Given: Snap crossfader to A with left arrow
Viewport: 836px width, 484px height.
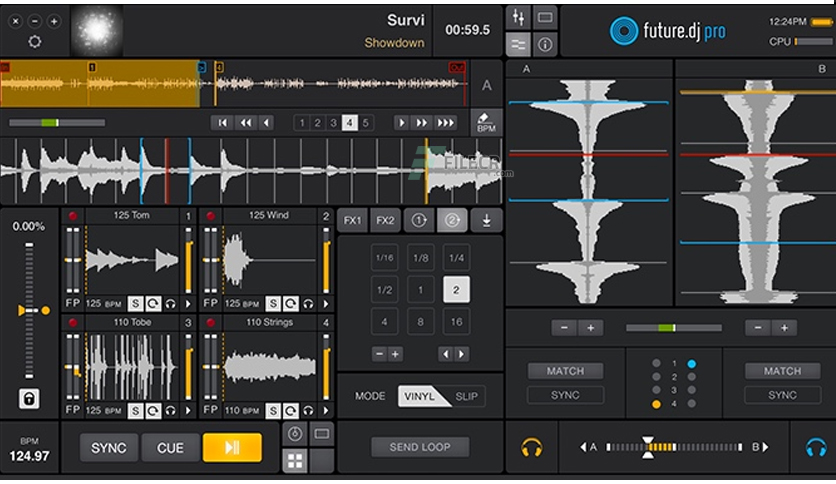Looking at the screenshot, I should 583,447.
